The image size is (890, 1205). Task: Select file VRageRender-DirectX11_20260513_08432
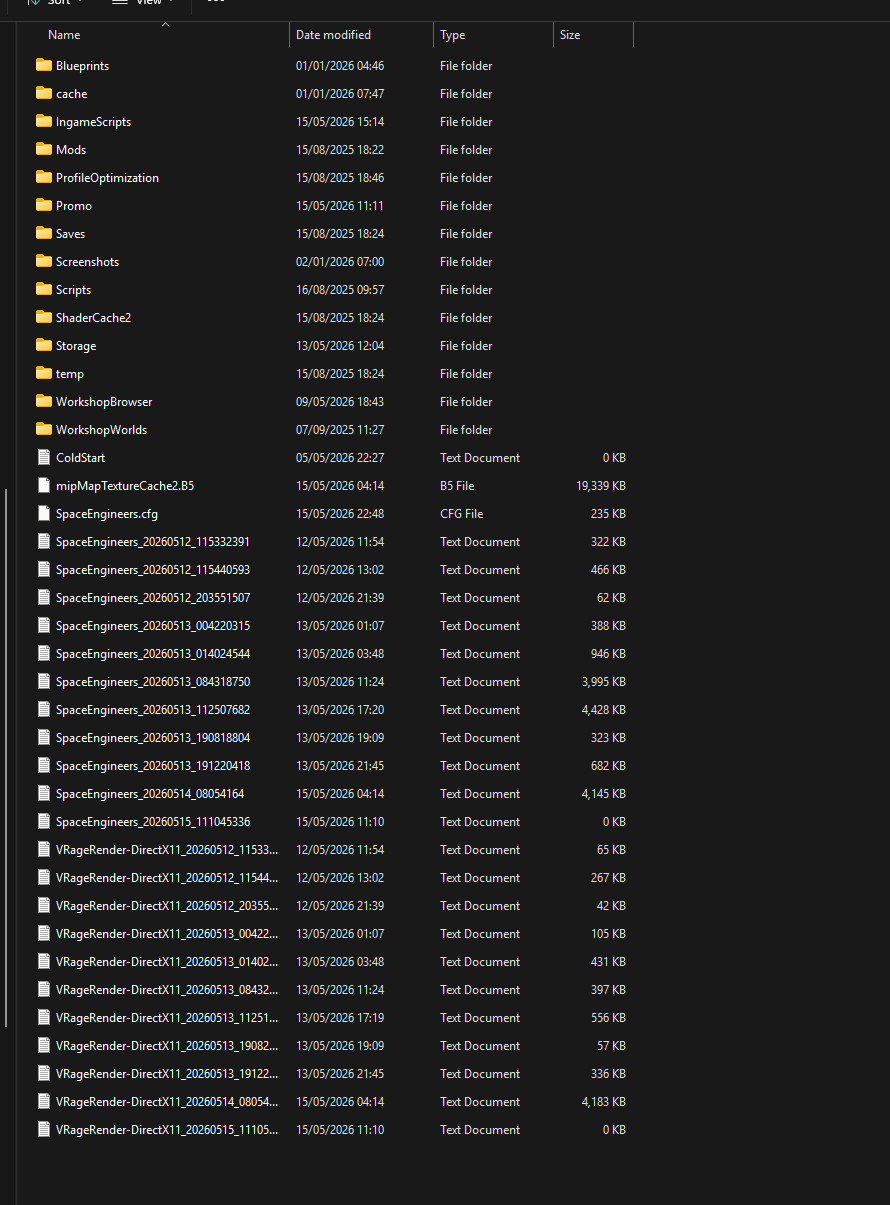(167, 989)
